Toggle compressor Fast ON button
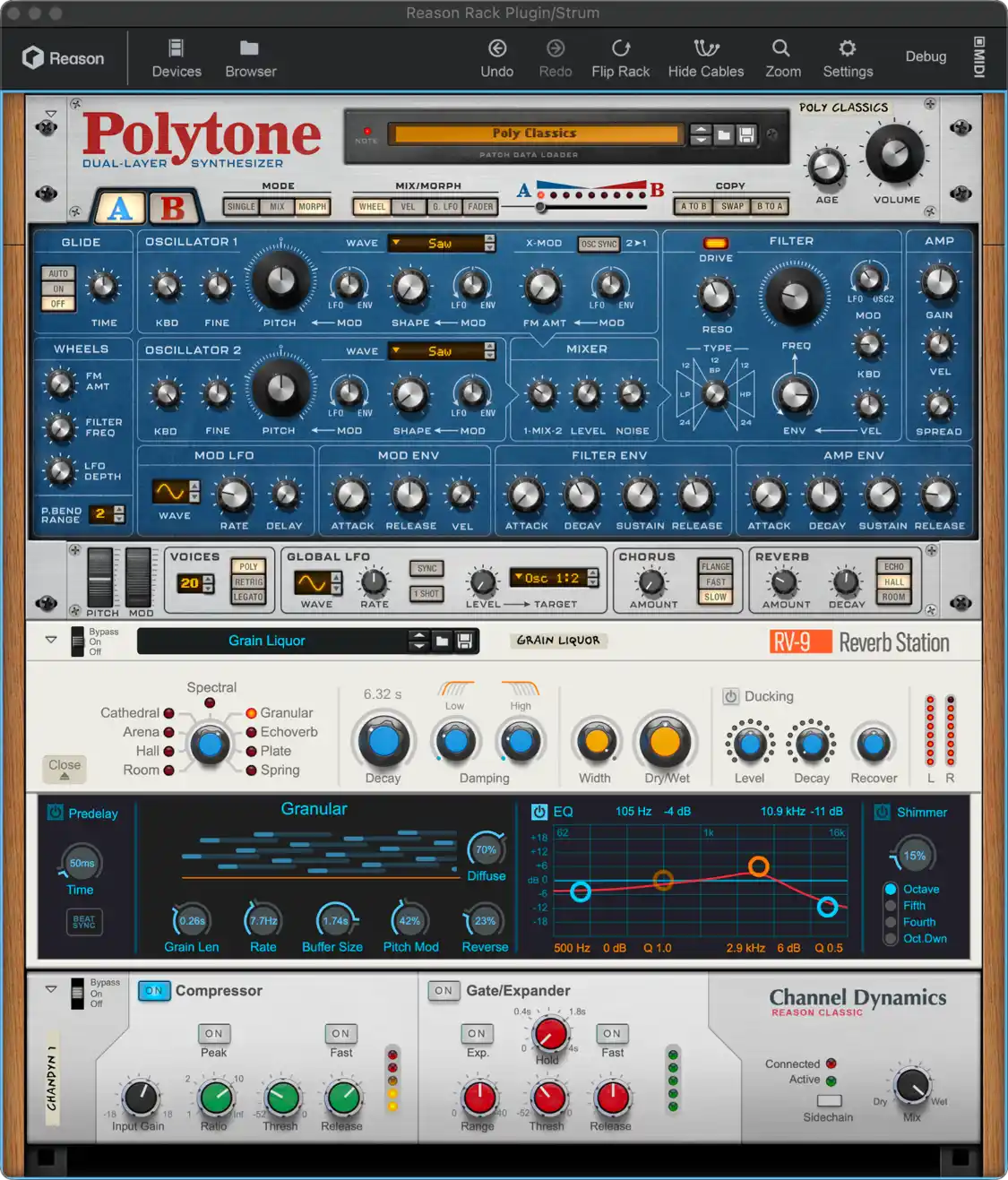This screenshot has width=1008, height=1180. 340,1034
